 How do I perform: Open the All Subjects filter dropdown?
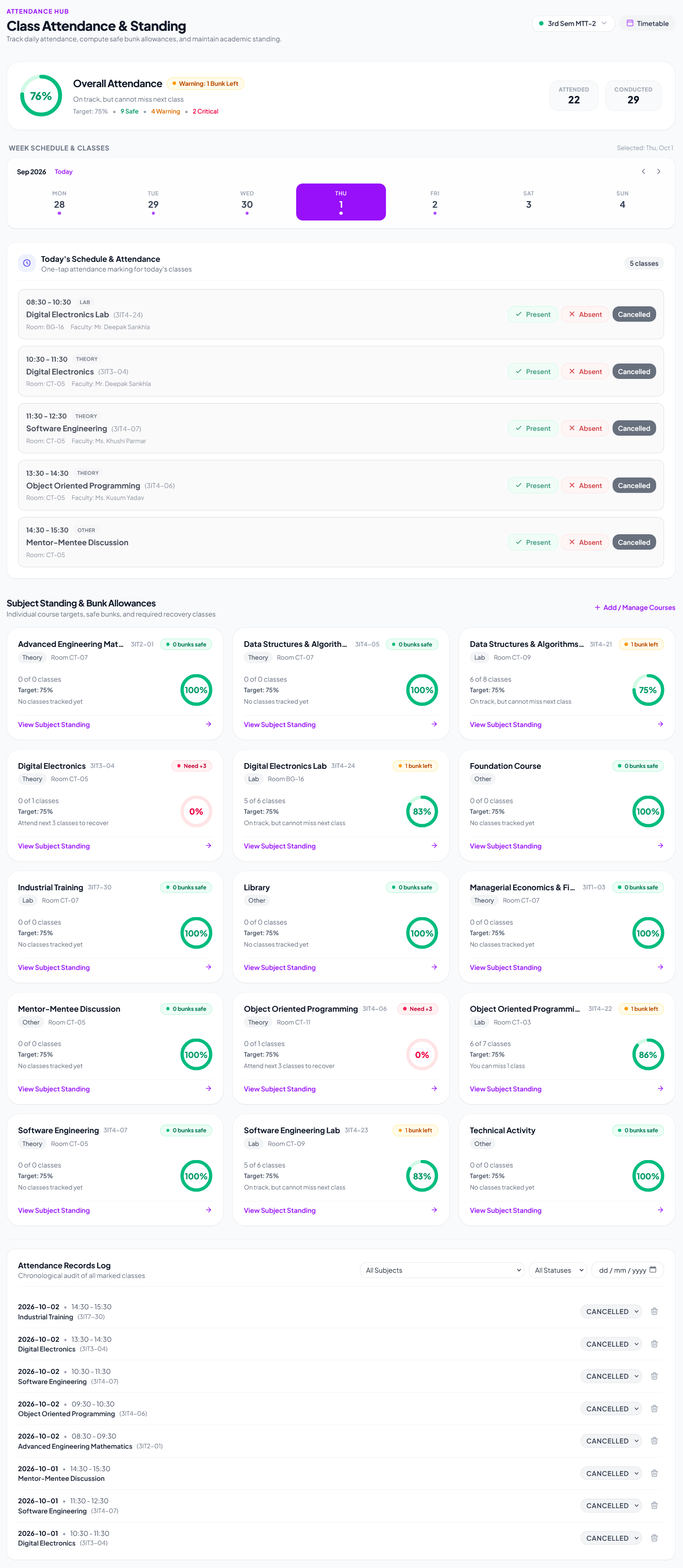tap(443, 1271)
